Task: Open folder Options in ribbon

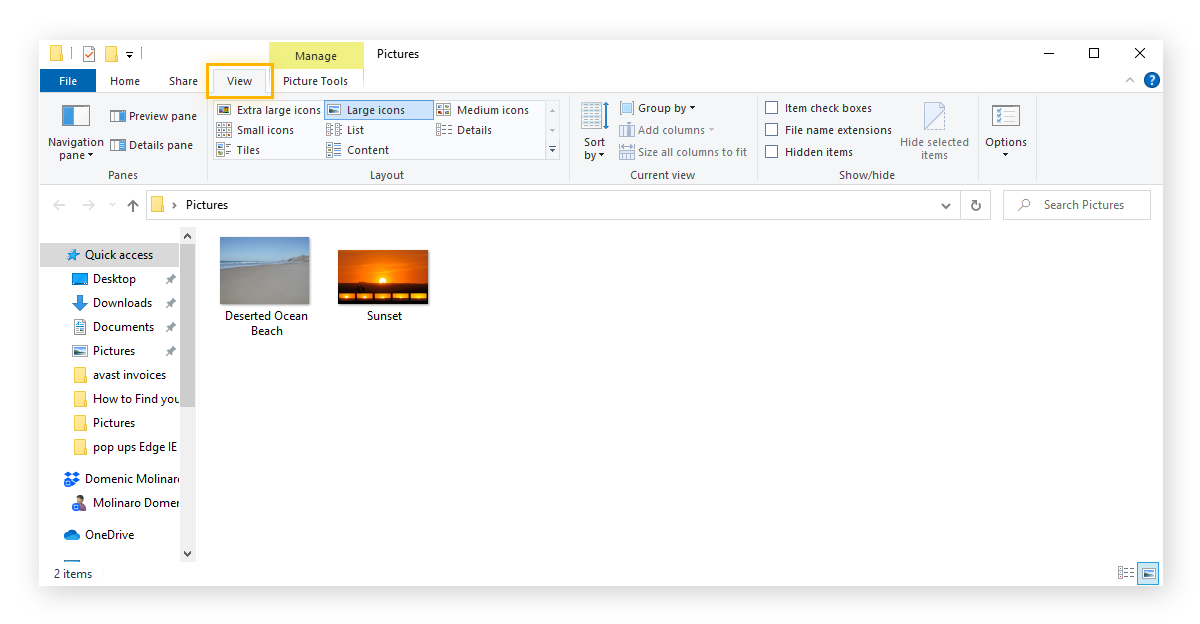Action: point(1005,130)
